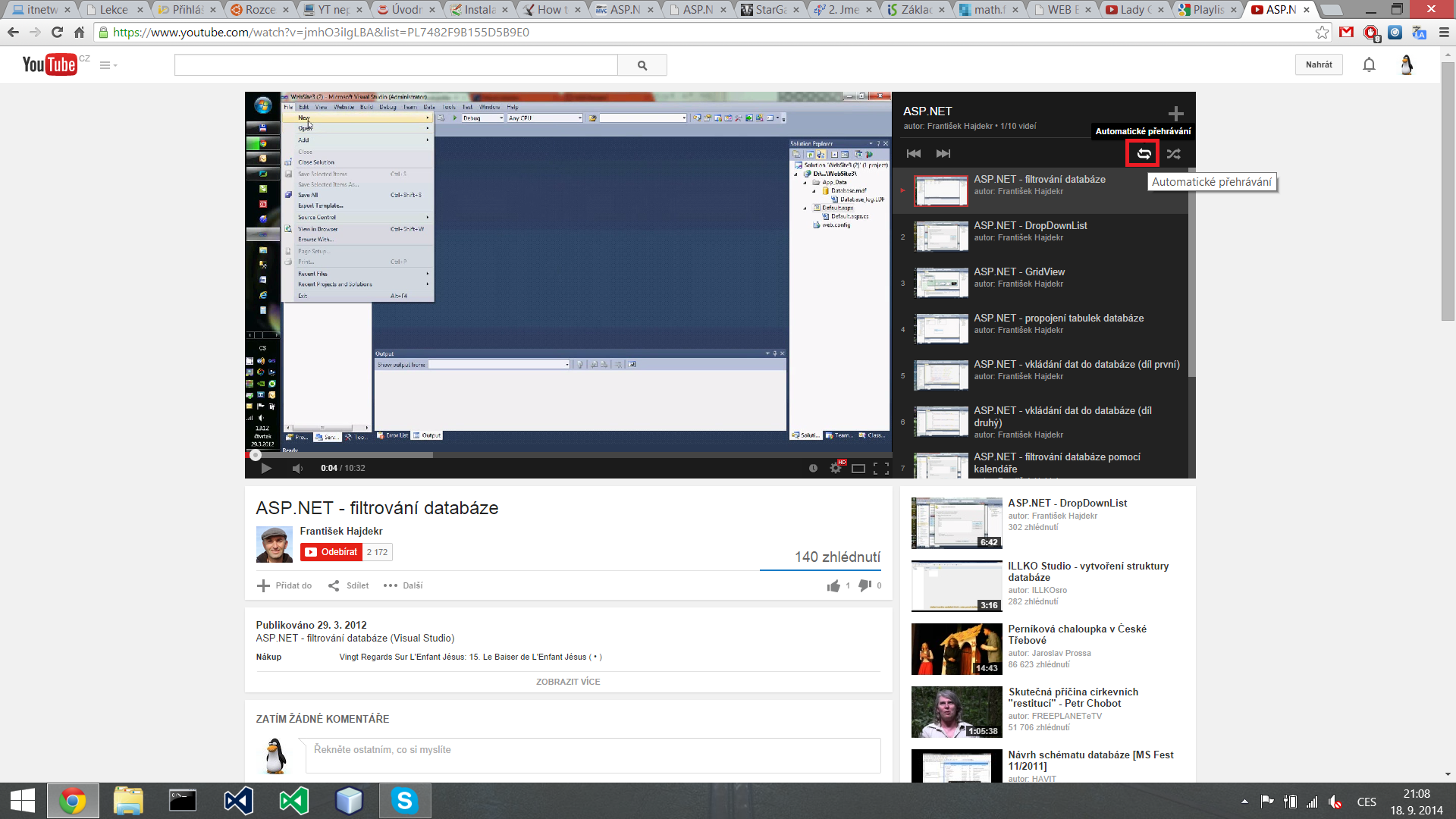Mute the video volume
1456x819 pixels.
pos(297,469)
